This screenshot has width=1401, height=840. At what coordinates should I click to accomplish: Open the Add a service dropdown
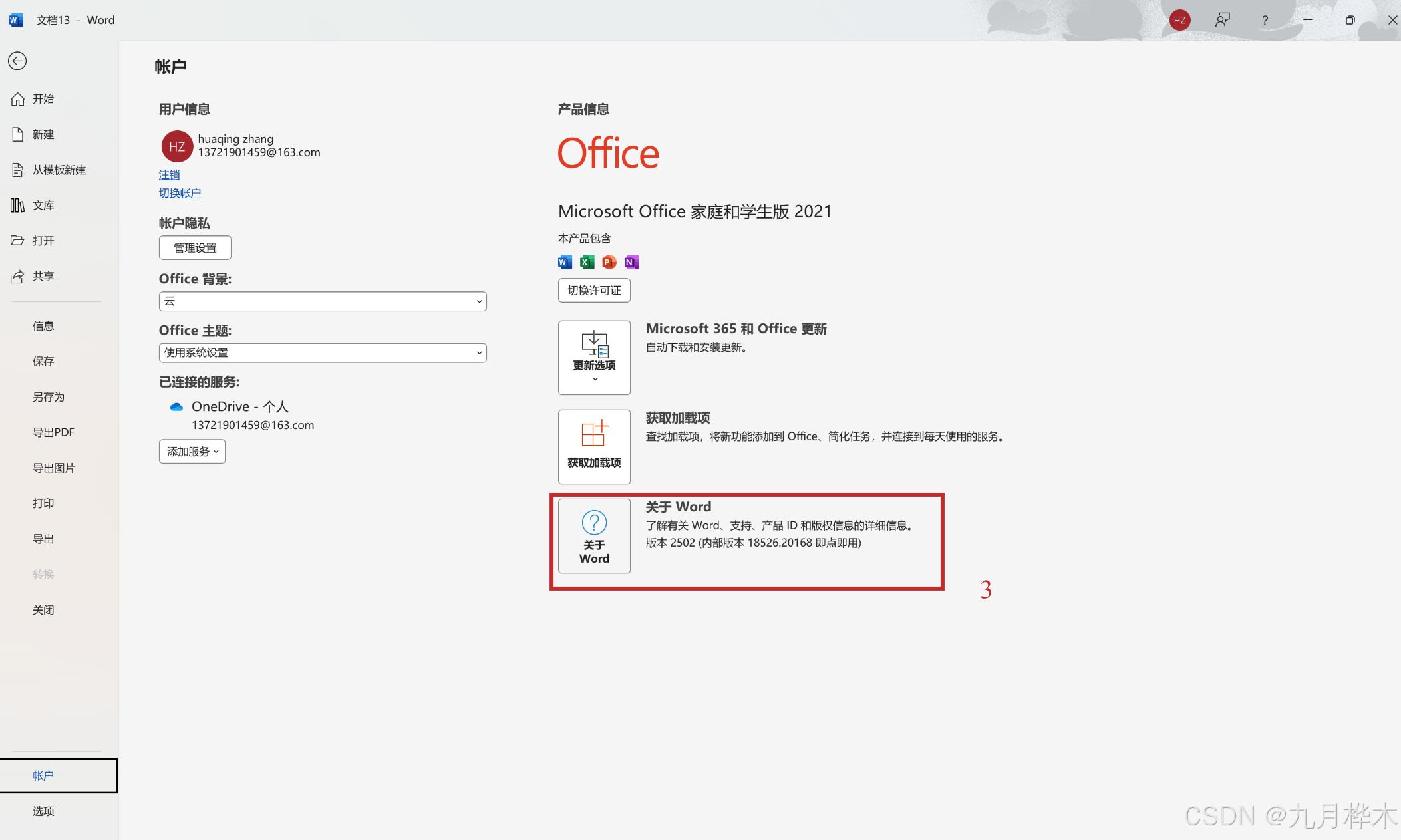coord(192,452)
